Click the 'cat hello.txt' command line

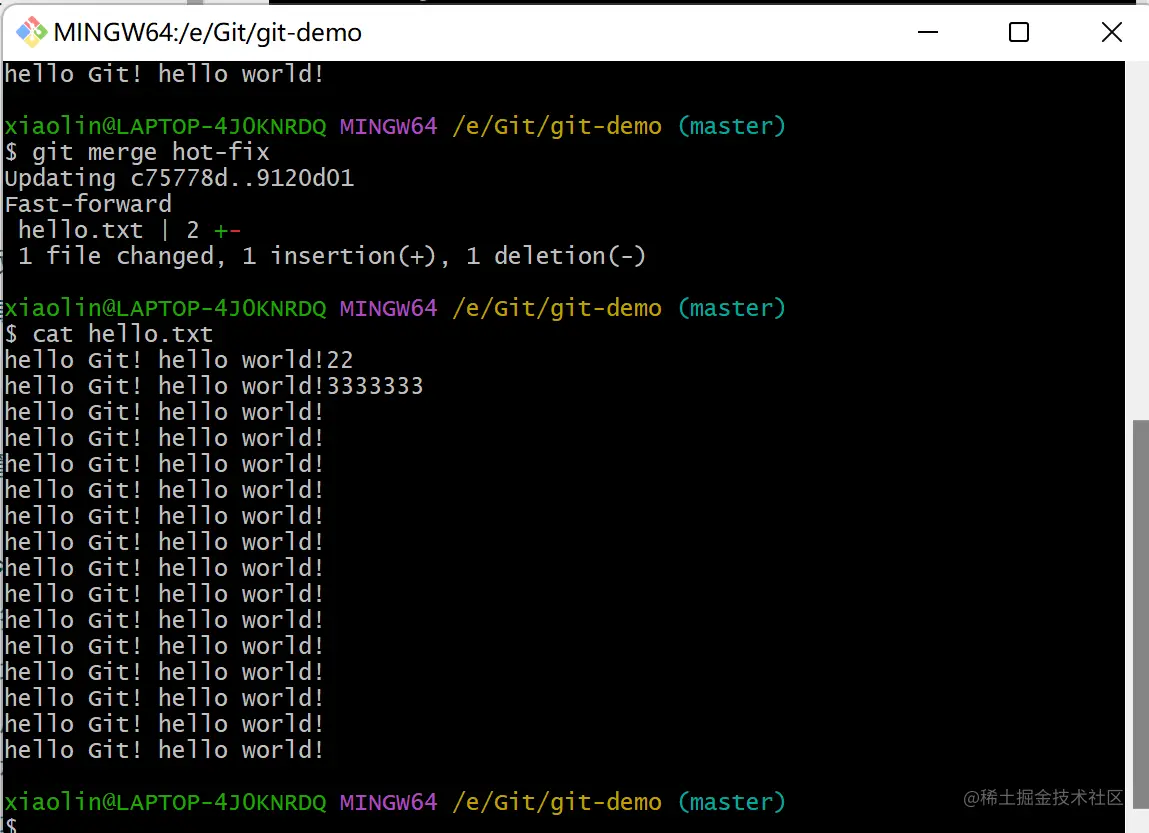pyautogui.click(x=109, y=334)
